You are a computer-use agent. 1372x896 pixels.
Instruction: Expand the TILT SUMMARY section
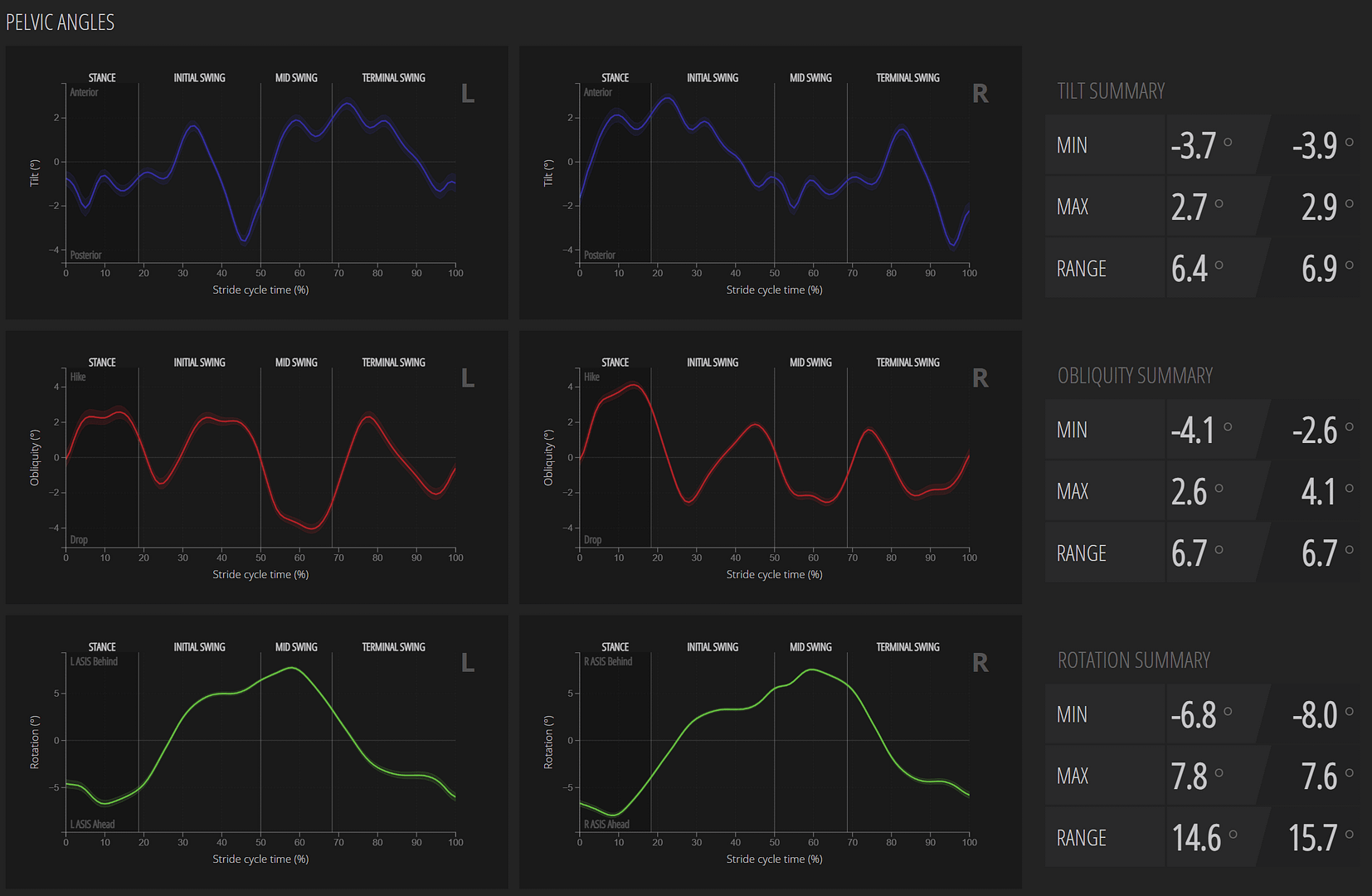click(1112, 91)
